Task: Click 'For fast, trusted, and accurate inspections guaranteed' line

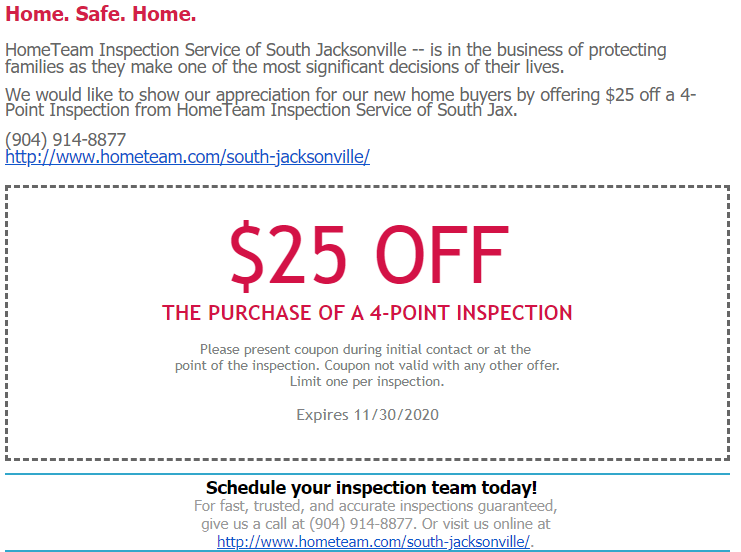Action: (376, 506)
